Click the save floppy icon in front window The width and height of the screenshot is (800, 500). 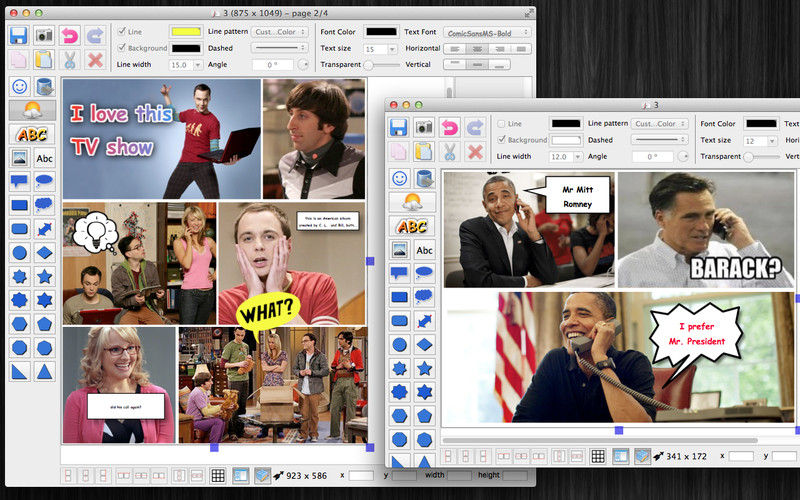398,127
